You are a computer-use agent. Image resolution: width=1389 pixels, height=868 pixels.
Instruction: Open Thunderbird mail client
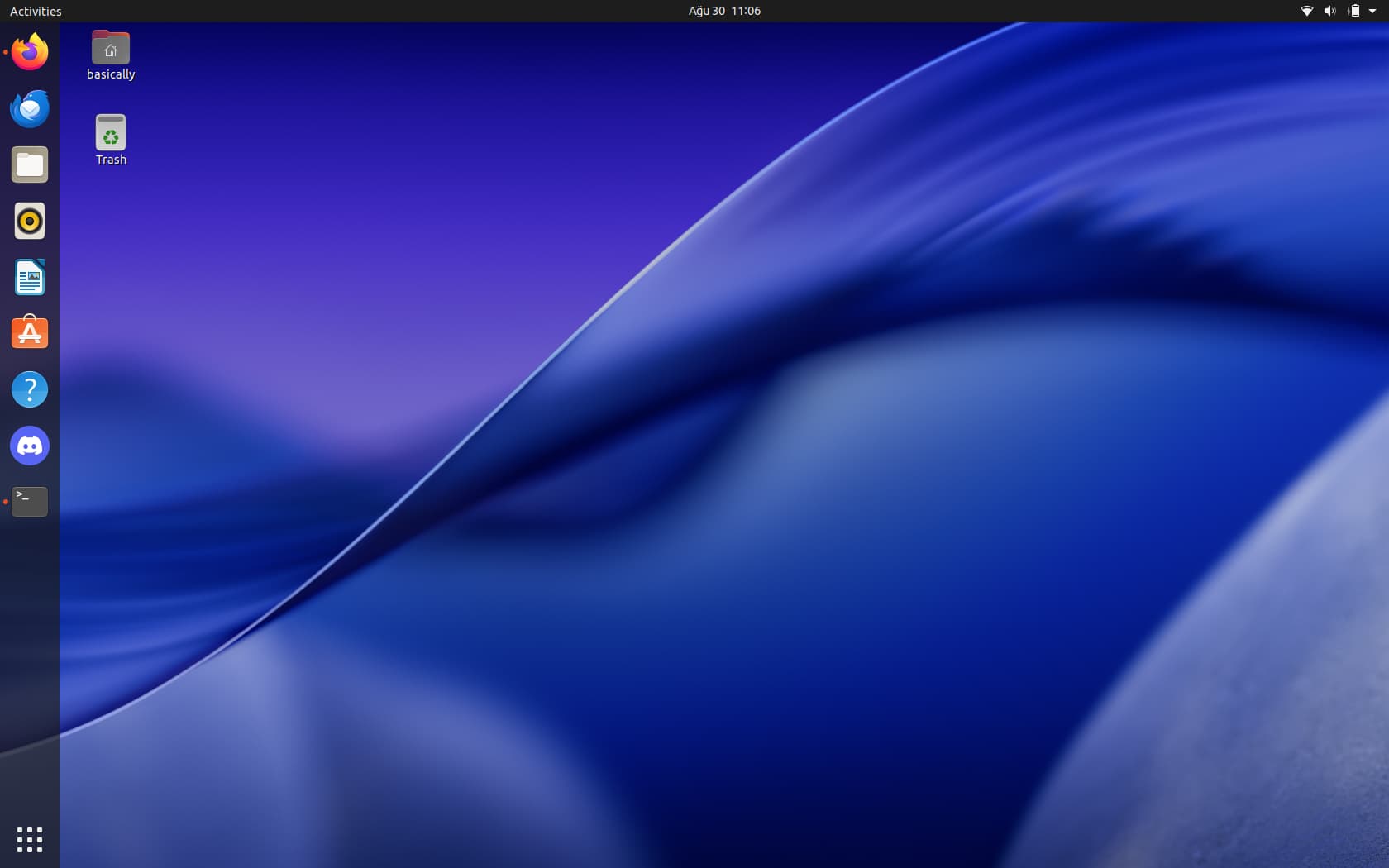pyautogui.click(x=30, y=108)
